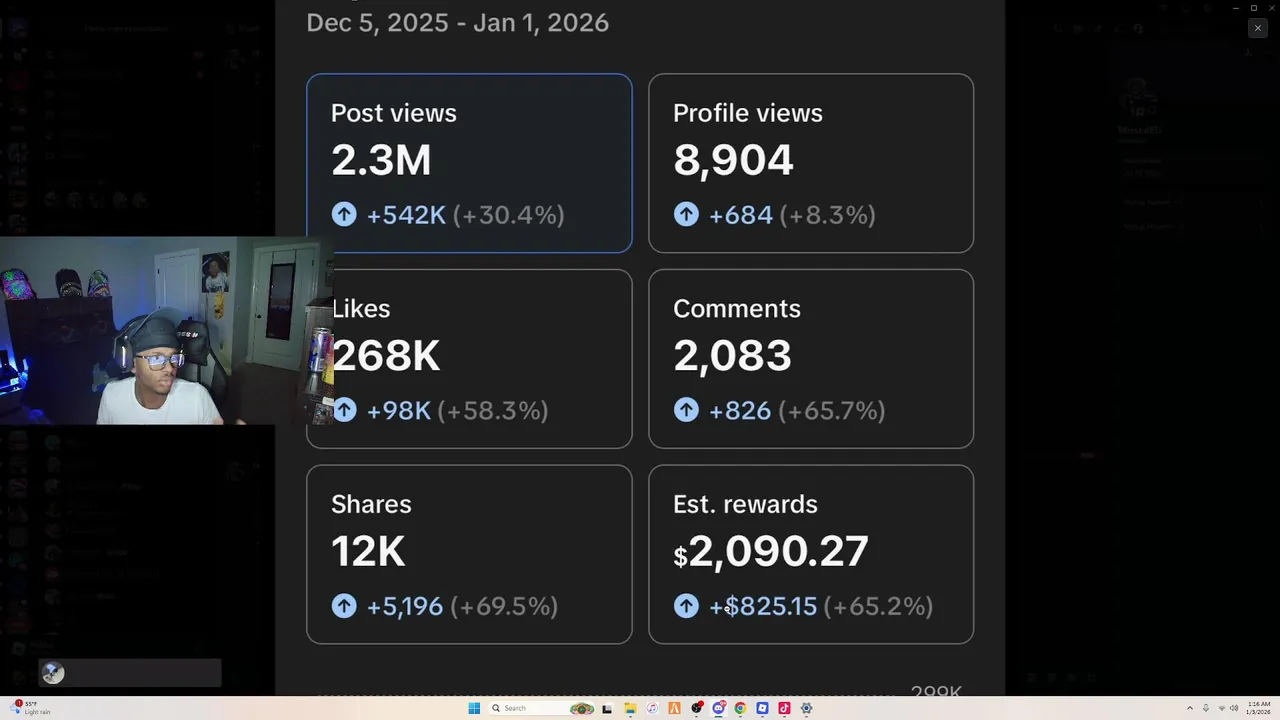
Task: Expand the hidden system tray icons
Action: point(1190,708)
